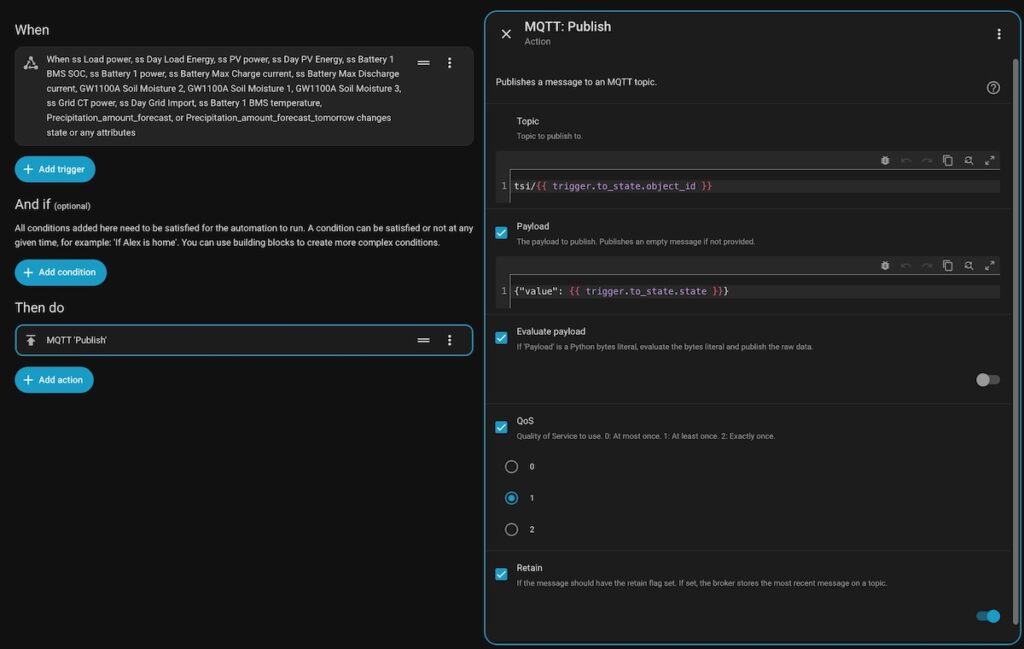The width and height of the screenshot is (1024, 649).
Task: Click the bug icon in Payload editor toolbar
Action: coord(885,265)
